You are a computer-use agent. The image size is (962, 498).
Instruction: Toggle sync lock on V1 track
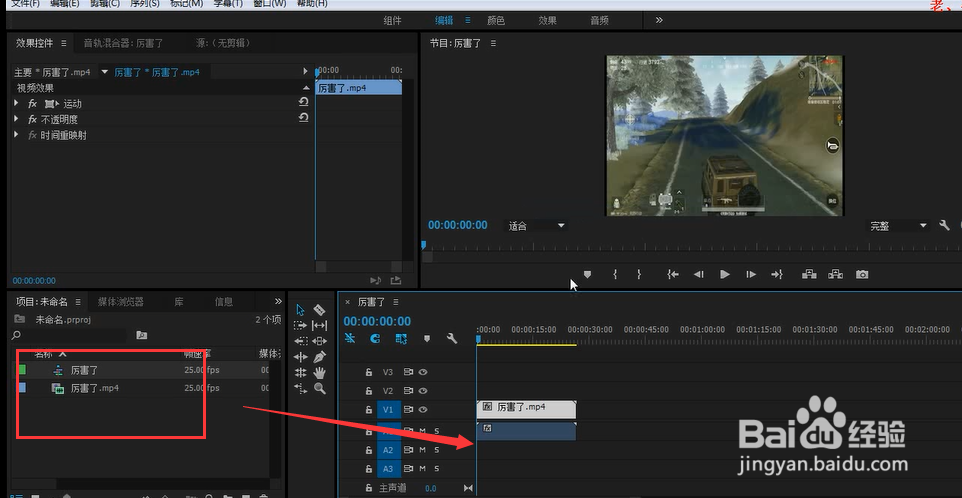click(408, 410)
